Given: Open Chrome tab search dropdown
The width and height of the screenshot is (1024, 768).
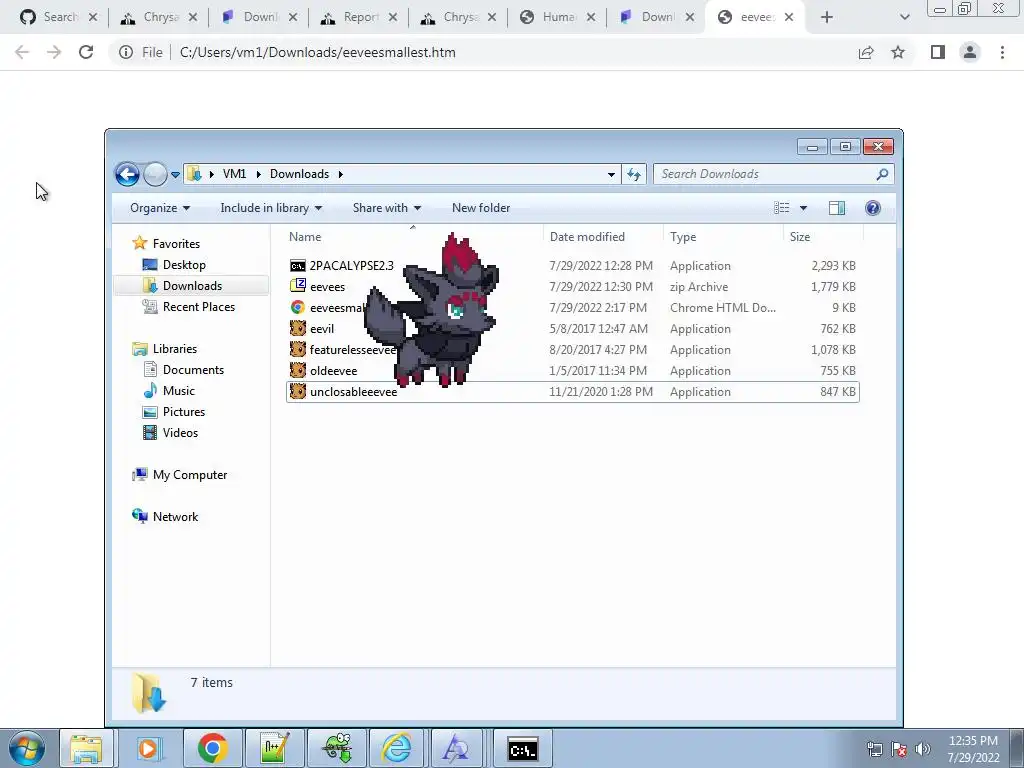Looking at the screenshot, I should point(904,18).
